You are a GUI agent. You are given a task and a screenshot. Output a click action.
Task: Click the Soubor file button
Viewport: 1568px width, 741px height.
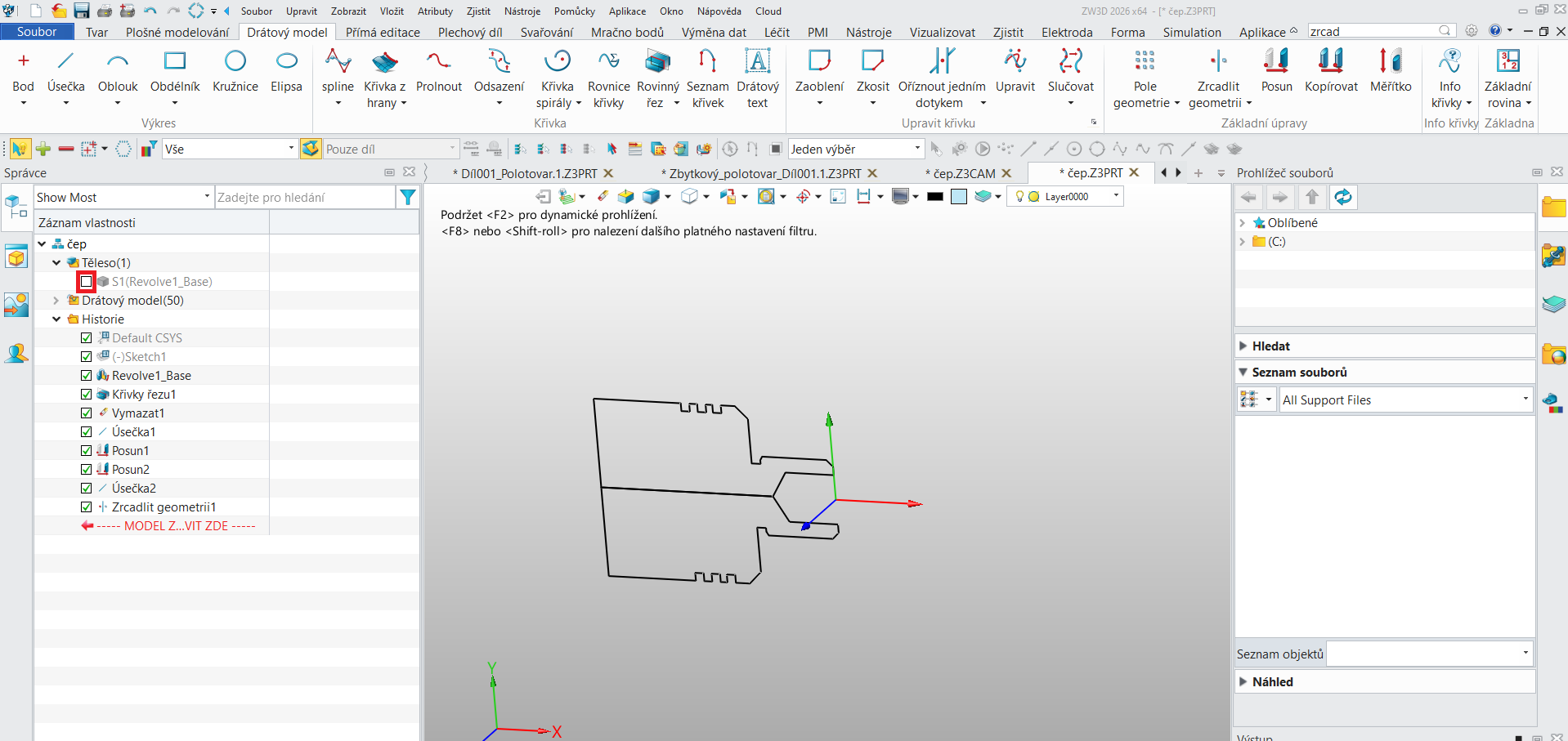pos(37,32)
